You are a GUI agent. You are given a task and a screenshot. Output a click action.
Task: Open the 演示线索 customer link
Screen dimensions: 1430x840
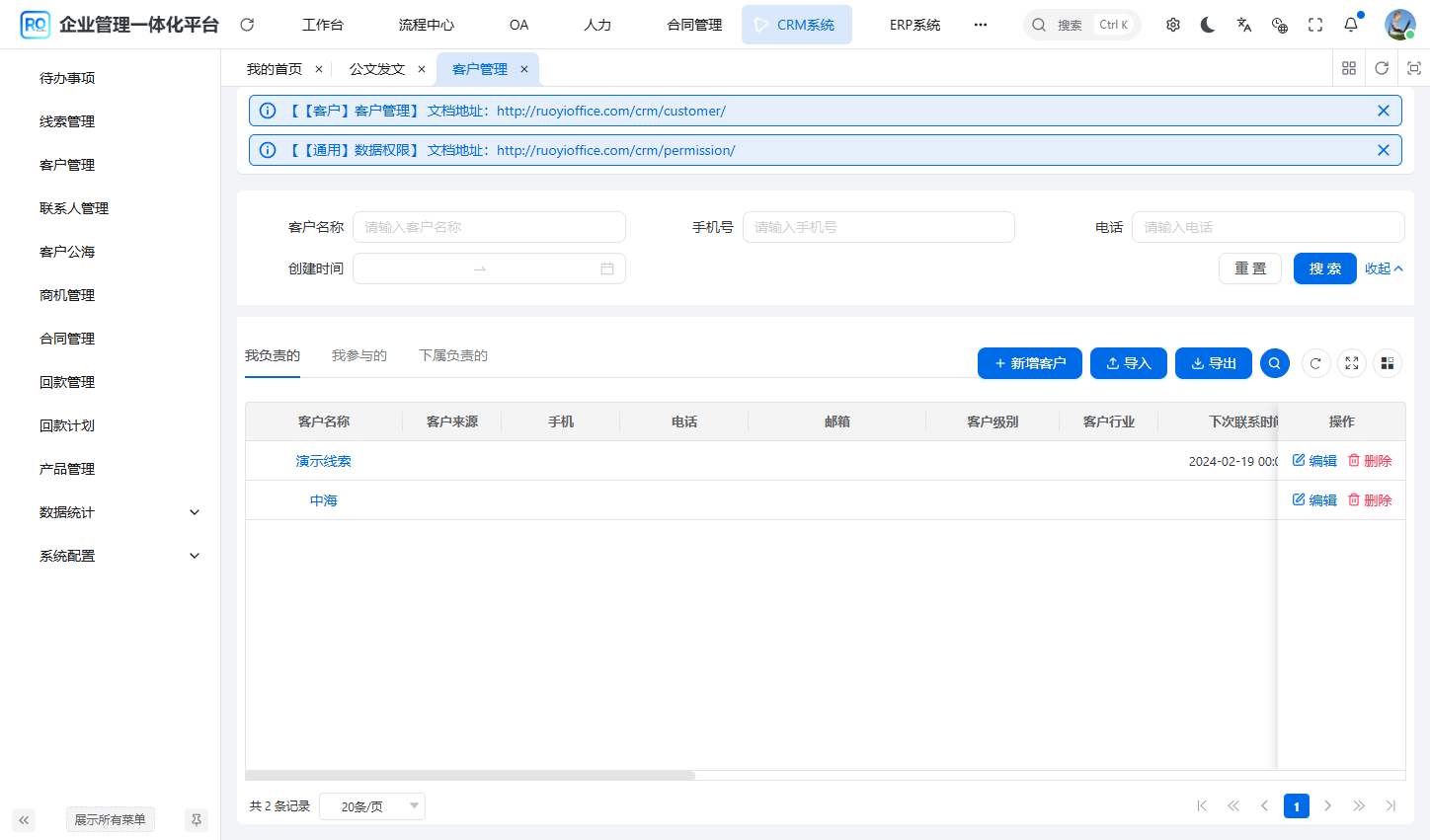pyautogui.click(x=324, y=461)
